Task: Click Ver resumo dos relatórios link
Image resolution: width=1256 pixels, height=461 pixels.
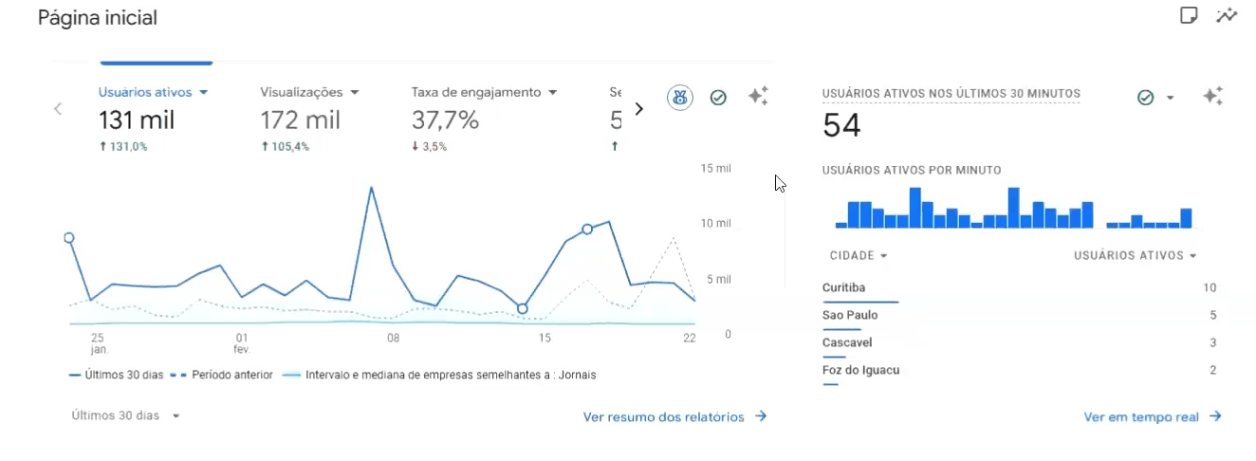Action: (x=675, y=417)
